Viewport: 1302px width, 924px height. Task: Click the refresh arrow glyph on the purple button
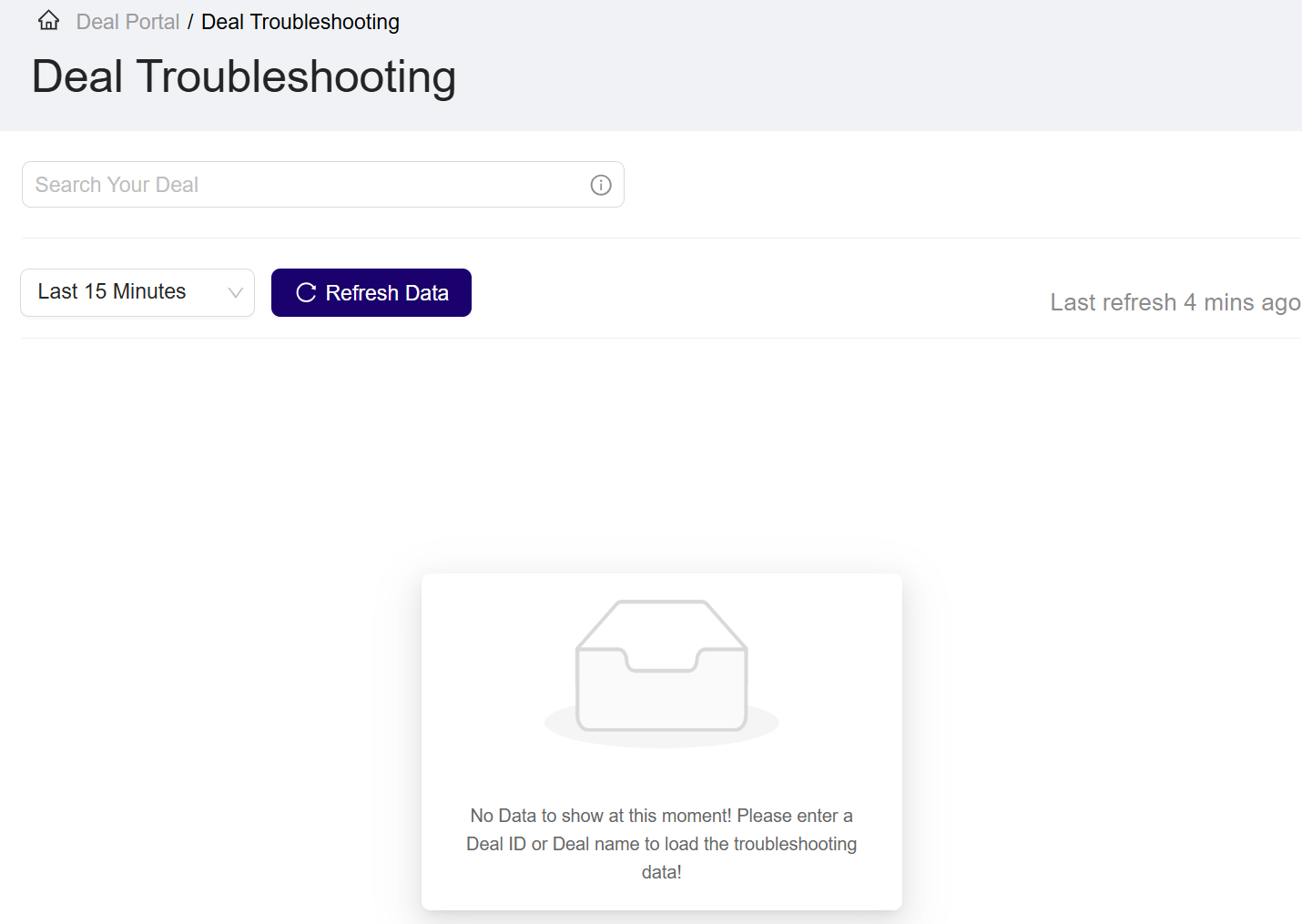305,292
